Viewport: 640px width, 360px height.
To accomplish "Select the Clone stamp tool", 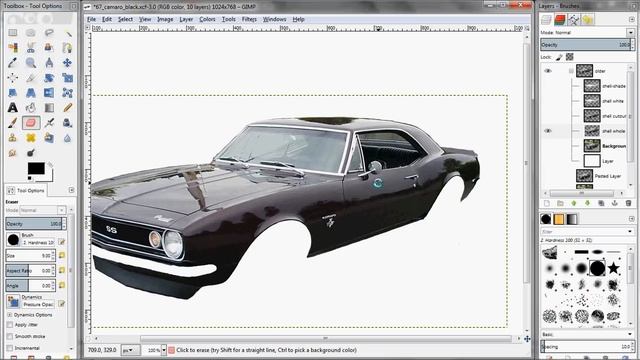I will pyautogui.click(x=13, y=138).
